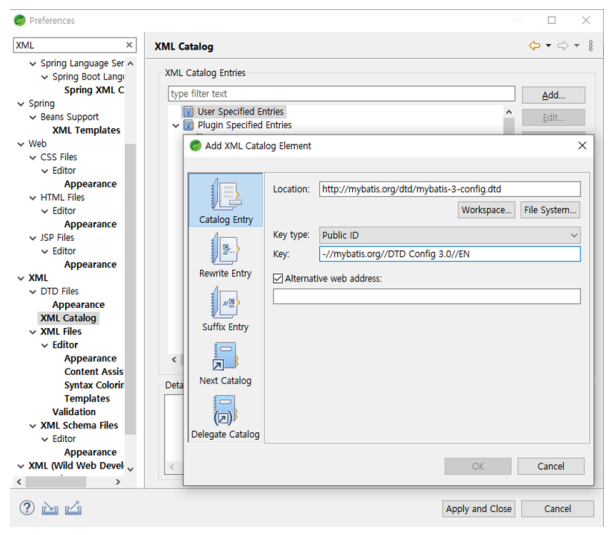Viewport: 615px width, 535px height.
Task: Maximize the Preferences window
Action: pyautogui.click(x=552, y=20)
